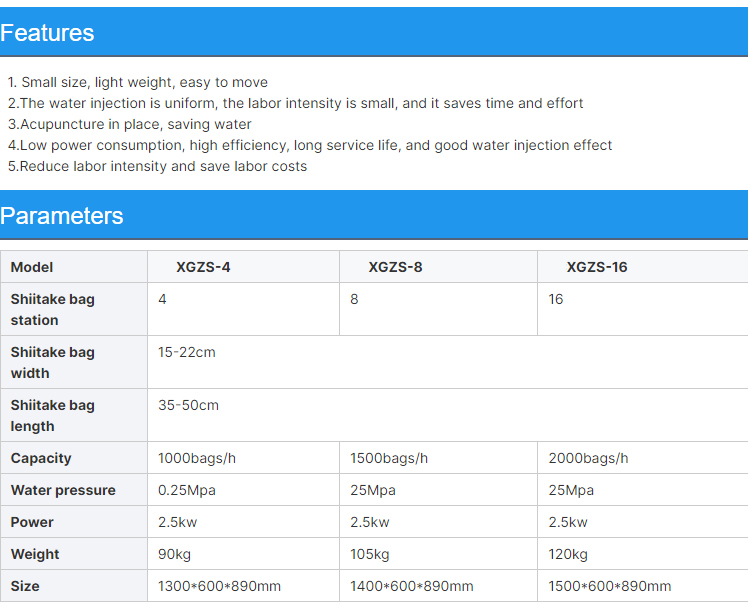This screenshot has height=609, width=748.
Task: Click the Model row label cell
Action: (74, 267)
